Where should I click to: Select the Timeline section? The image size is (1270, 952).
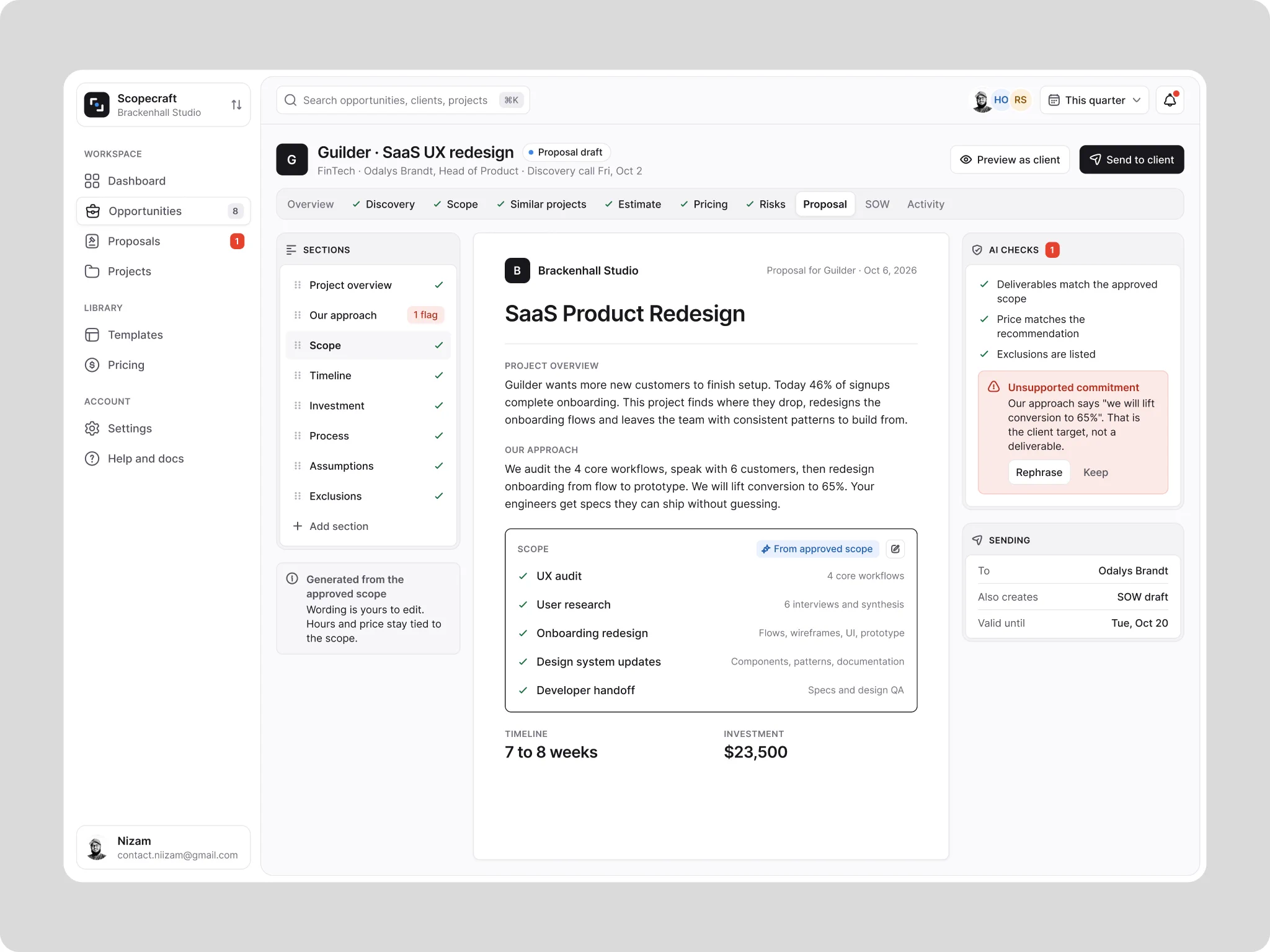click(x=368, y=376)
